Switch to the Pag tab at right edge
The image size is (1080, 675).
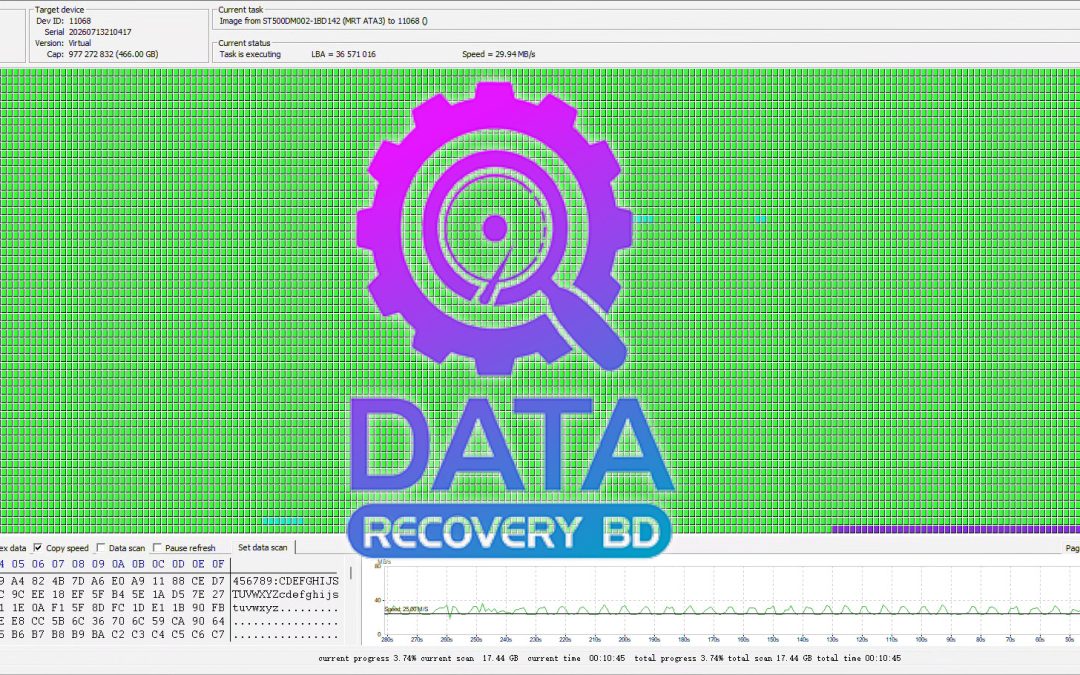click(x=1072, y=548)
